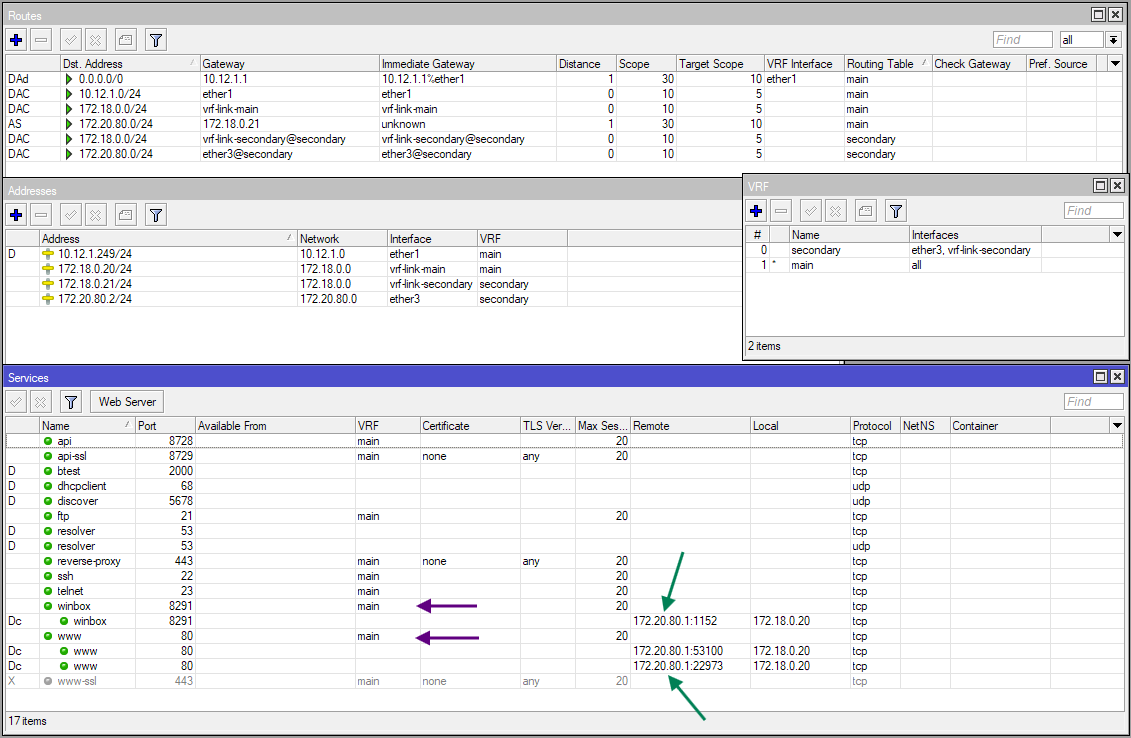Enable VRF with checkmark icon in VRF window
Viewport: 1131px width, 738px height.
811,211
